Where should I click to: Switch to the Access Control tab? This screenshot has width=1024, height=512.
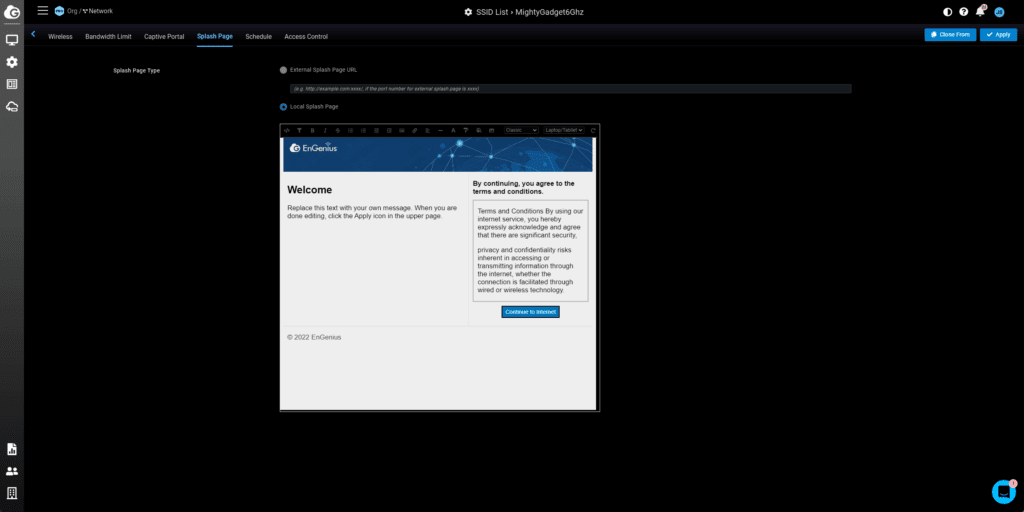[305, 36]
